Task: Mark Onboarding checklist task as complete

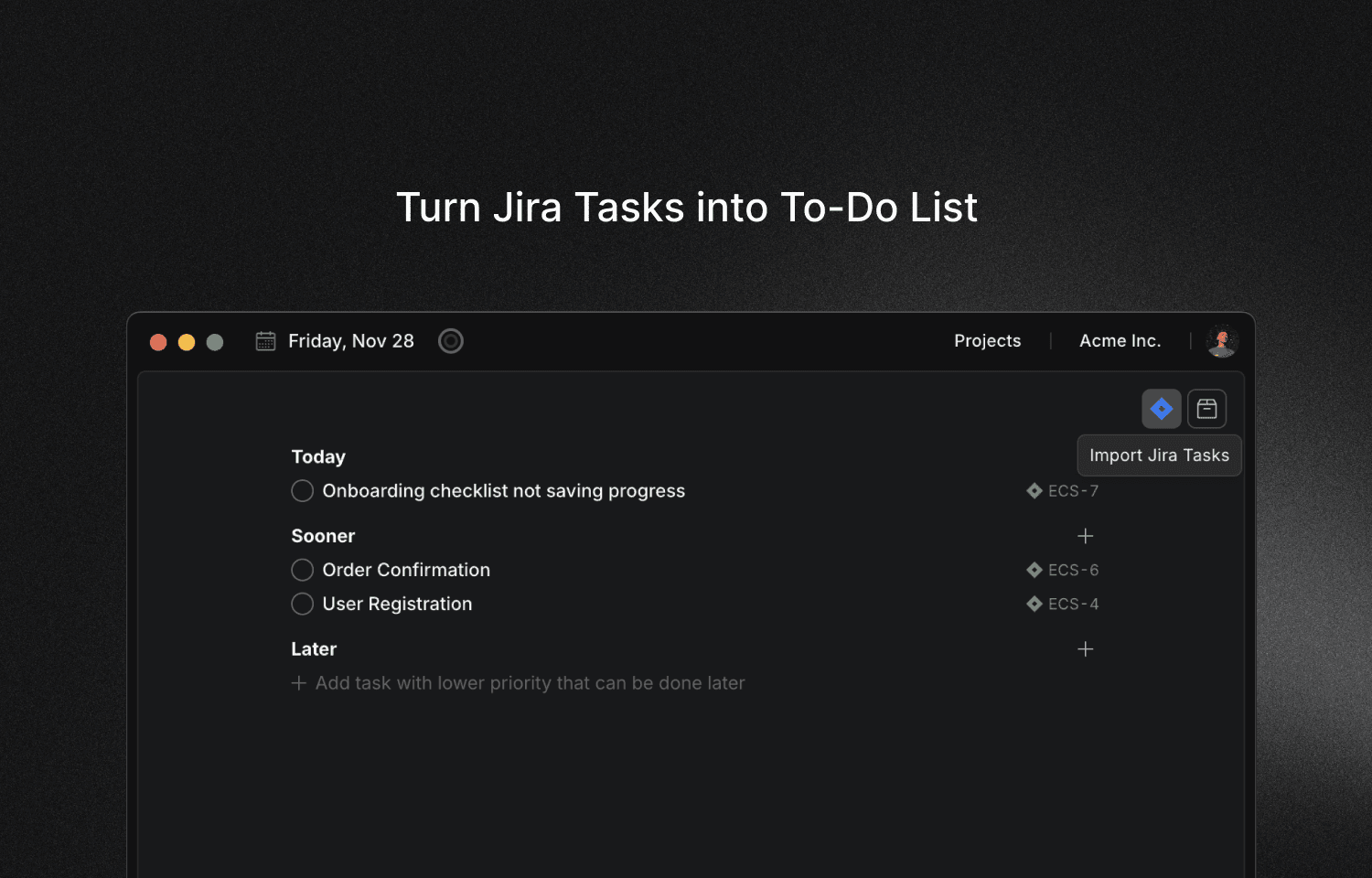Action: pyautogui.click(x=302, y=490)
